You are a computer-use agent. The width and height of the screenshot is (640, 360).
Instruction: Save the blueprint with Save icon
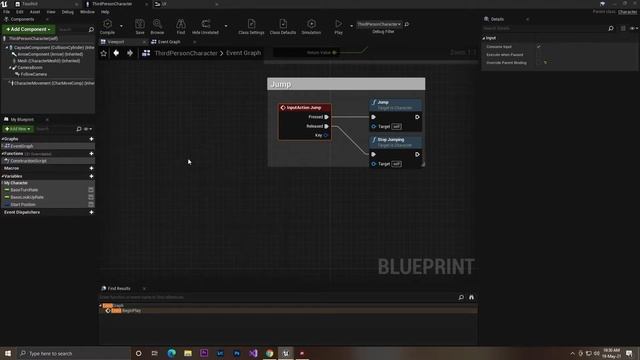tap(140, 24)
